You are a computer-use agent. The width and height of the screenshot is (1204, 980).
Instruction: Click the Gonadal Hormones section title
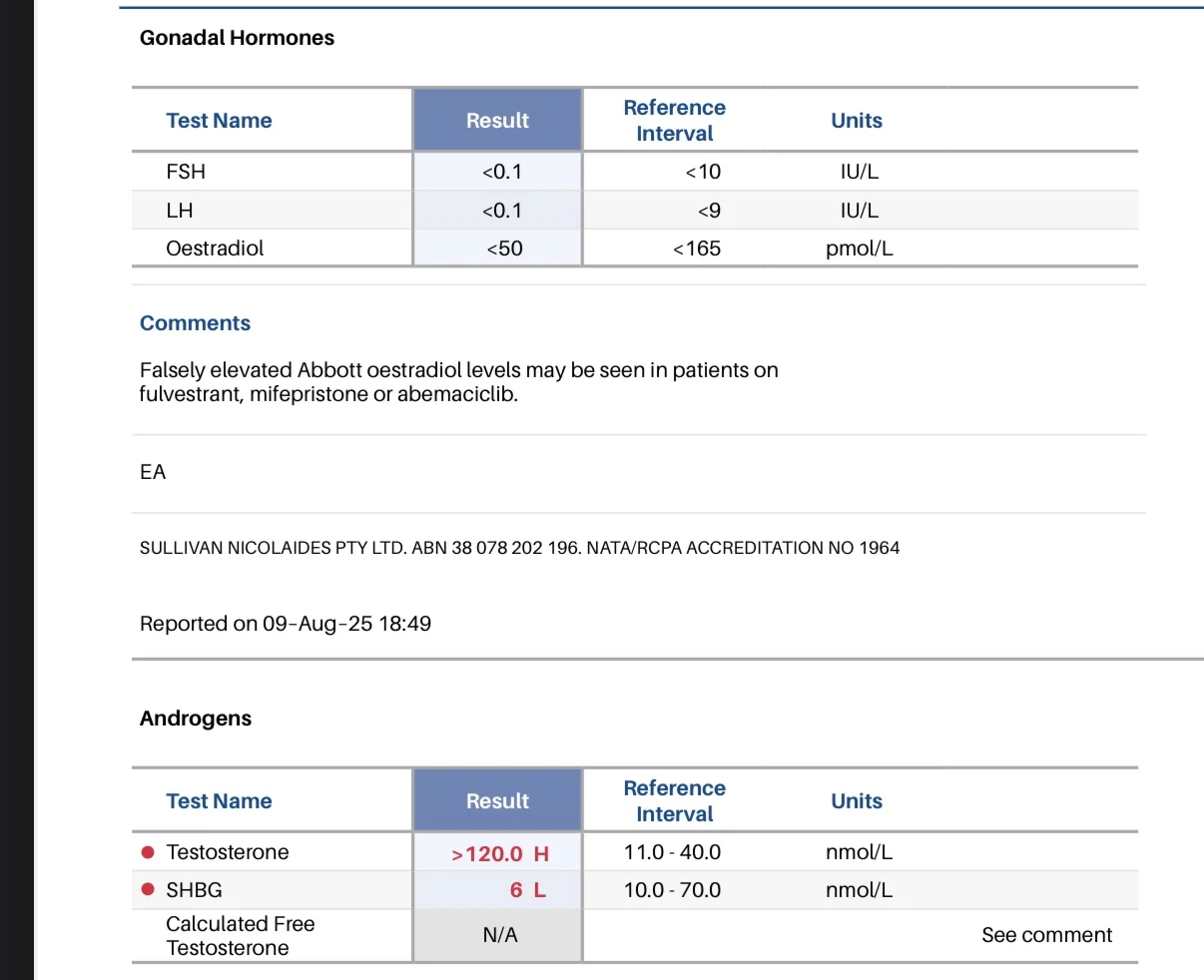pos(237,38)
